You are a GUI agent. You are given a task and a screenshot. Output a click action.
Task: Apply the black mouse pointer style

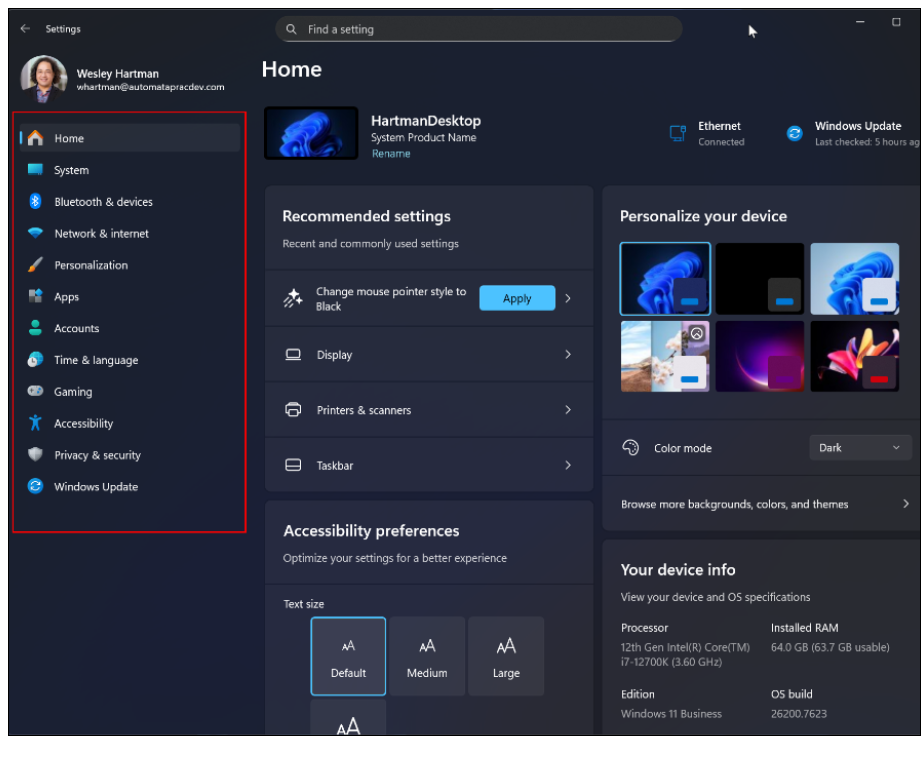coord(517,298)
